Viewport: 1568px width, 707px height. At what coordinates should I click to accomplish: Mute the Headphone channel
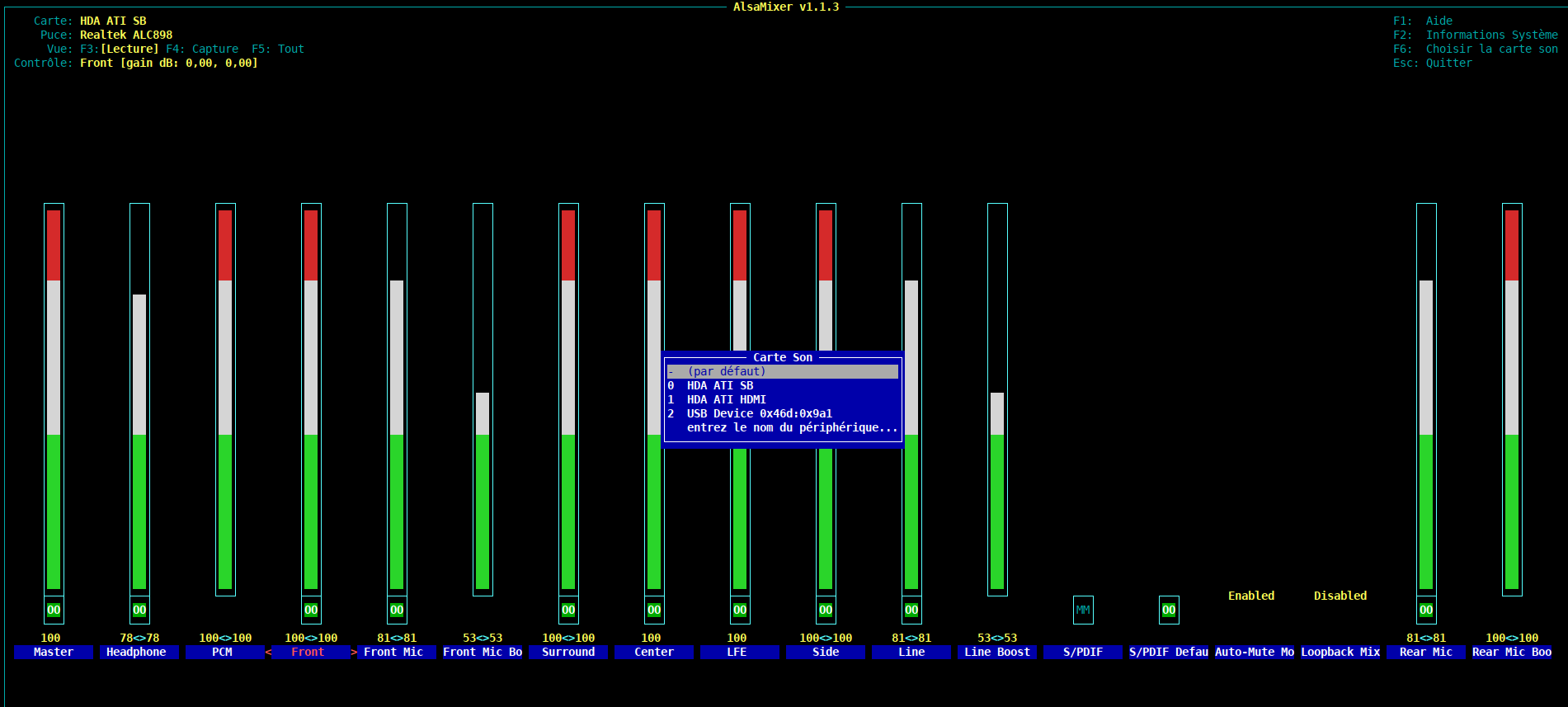click(x=139, y=610)
